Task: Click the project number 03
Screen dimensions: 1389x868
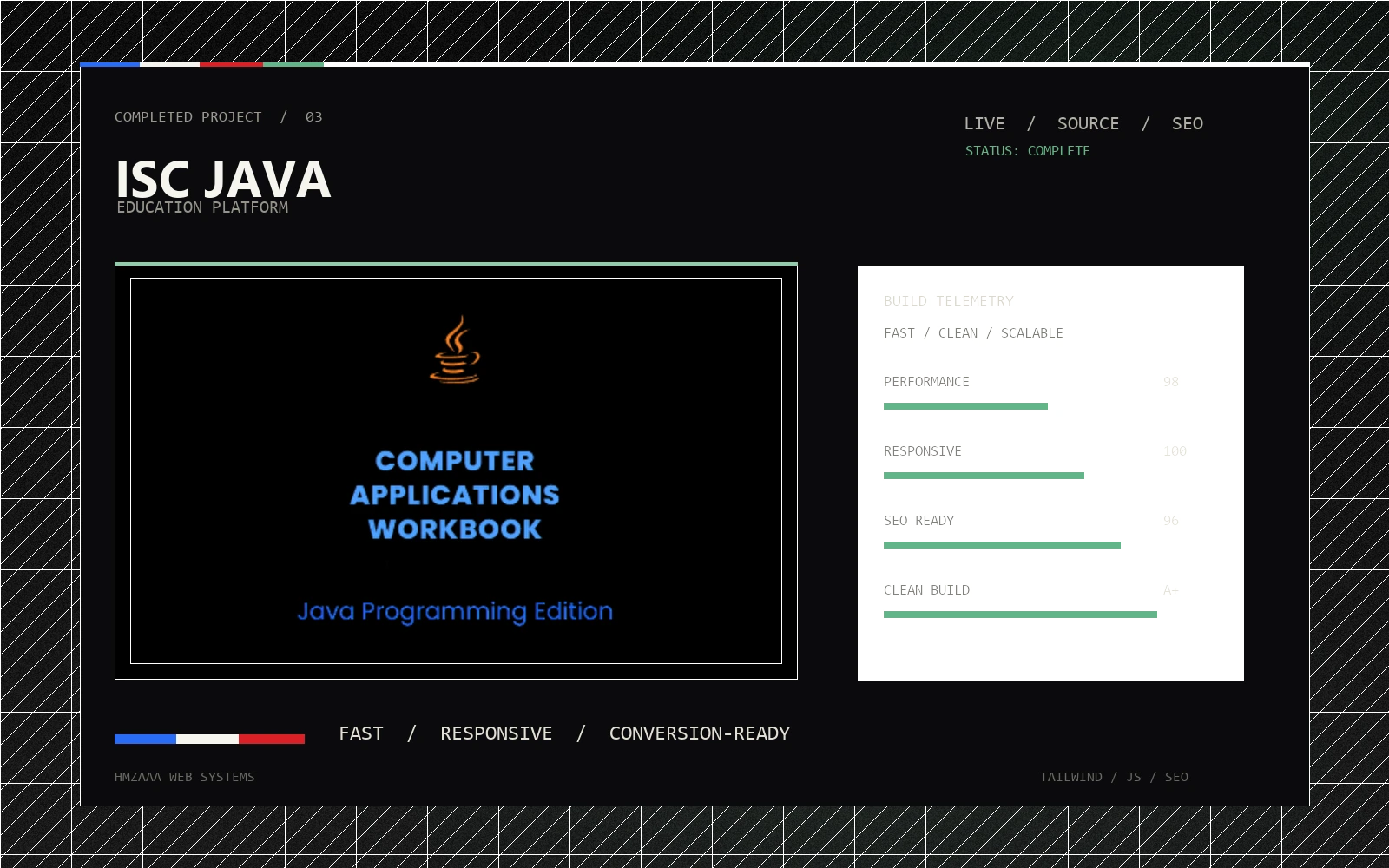Action: (313, 116)
